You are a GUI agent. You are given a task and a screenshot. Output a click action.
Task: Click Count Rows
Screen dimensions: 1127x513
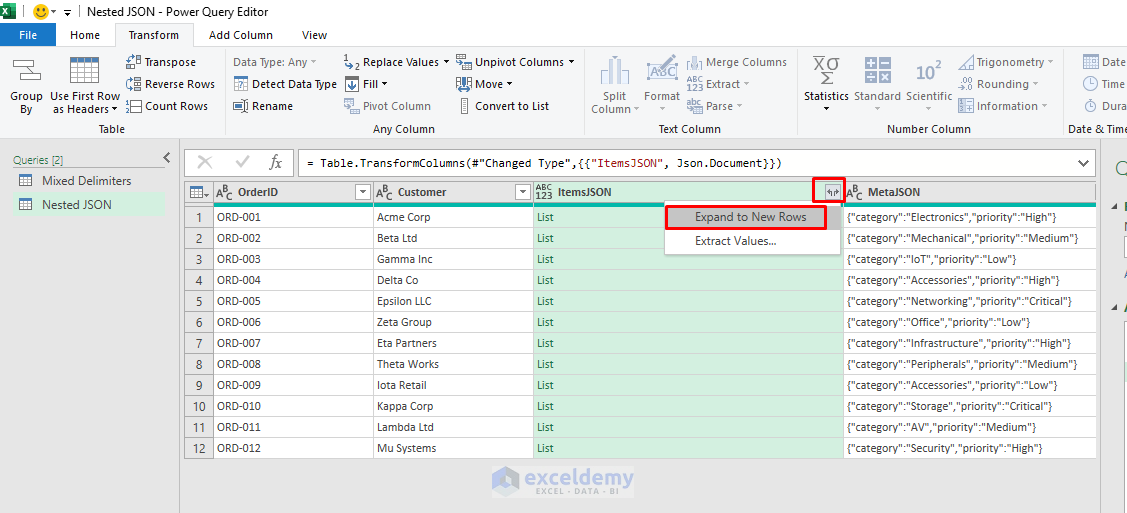click(167, 106)
